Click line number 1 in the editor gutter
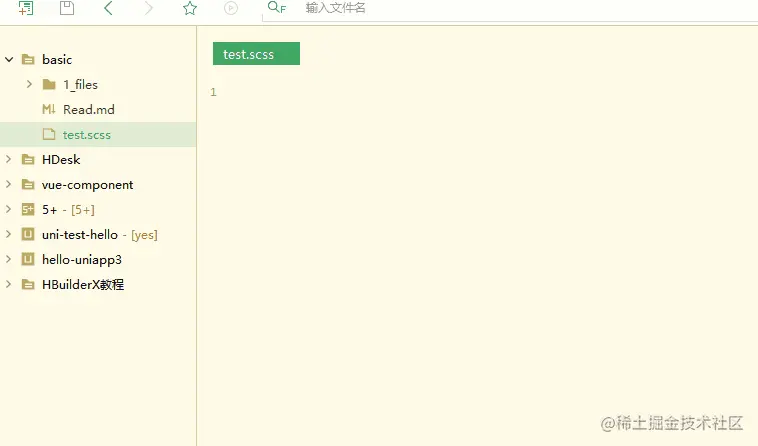Viewport: 758px width, 446px height. 213,92
